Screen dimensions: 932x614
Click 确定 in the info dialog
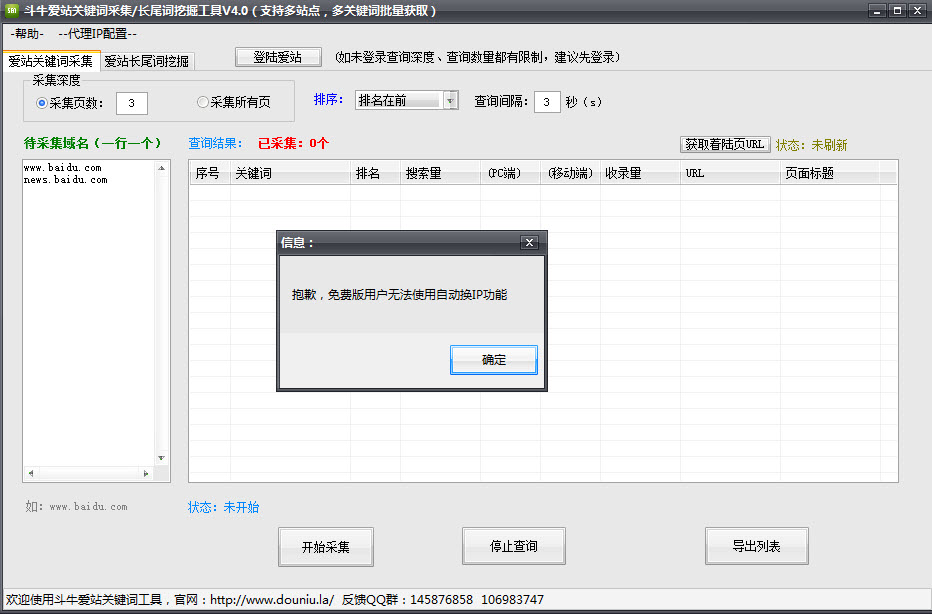[494, 360]
